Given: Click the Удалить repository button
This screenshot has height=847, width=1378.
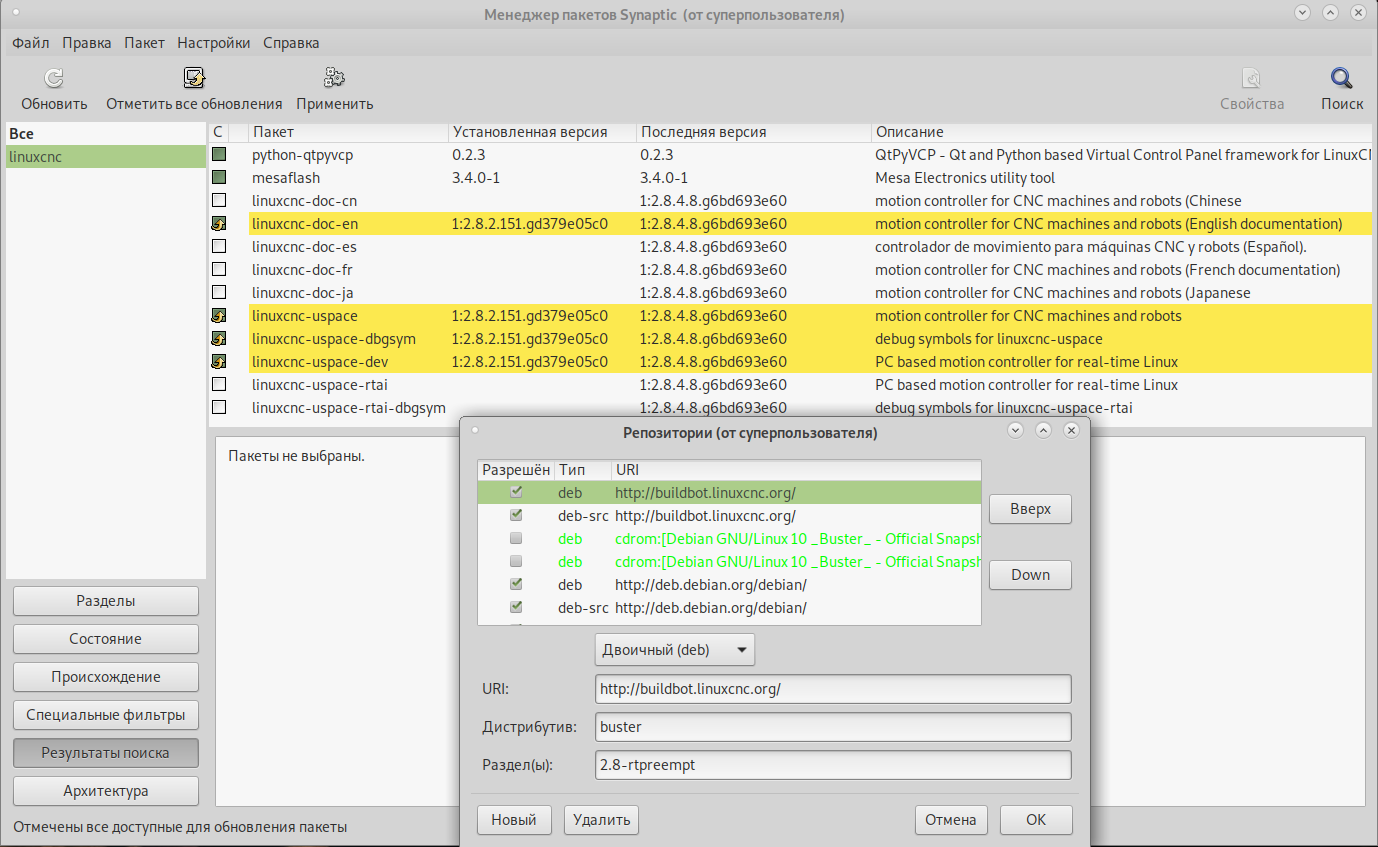Looking at the screenshot, I should coord(601,820).
